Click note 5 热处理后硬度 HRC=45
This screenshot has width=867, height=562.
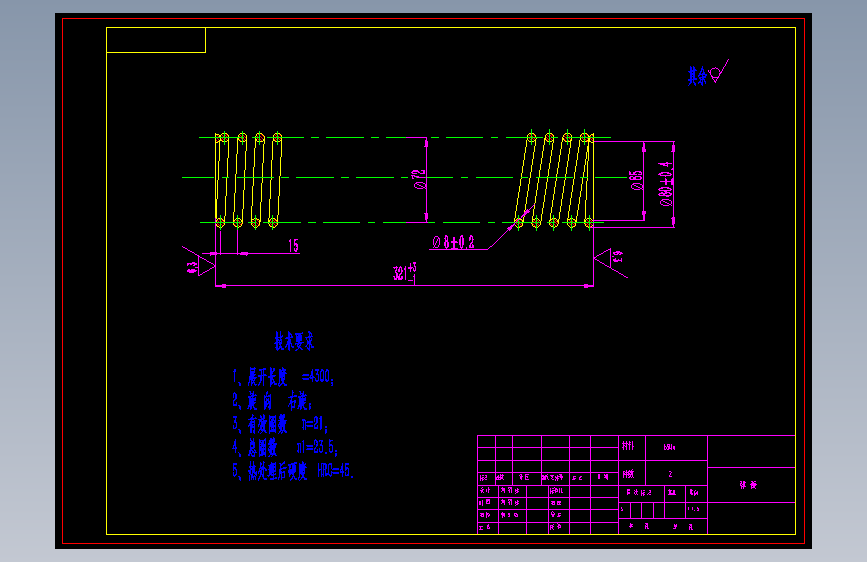click(x=293, y=471)
